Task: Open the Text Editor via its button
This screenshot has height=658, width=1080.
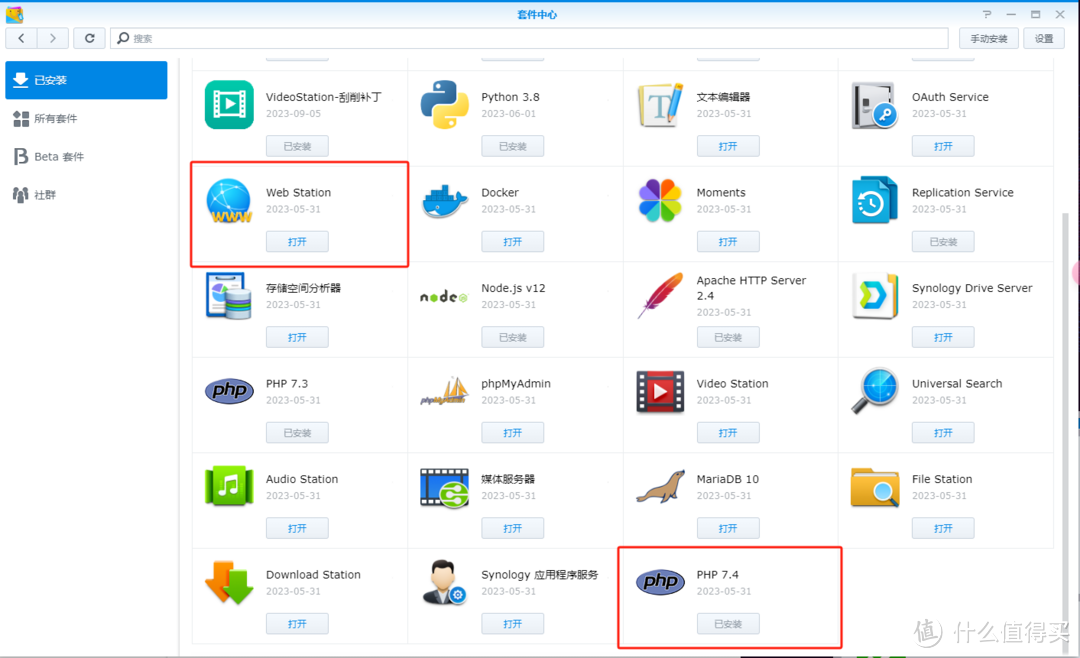Action: 728,146
